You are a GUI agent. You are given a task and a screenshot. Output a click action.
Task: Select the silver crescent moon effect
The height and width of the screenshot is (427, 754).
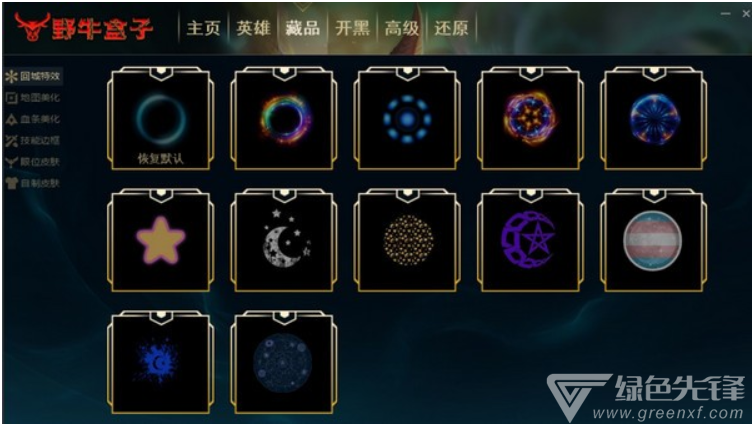pyautogui.click(x=284, y=240)
